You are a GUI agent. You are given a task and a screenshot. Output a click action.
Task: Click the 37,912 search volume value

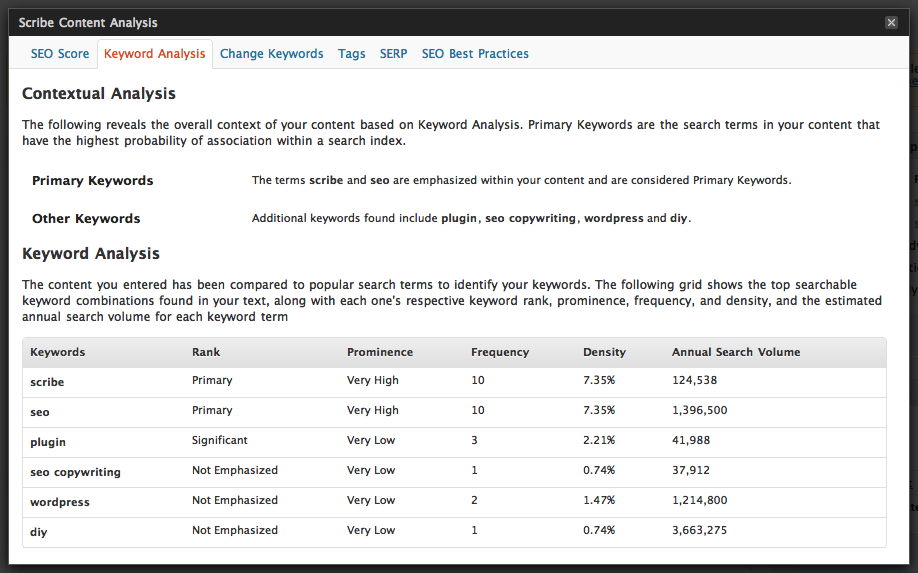click(x=691, y=470)
